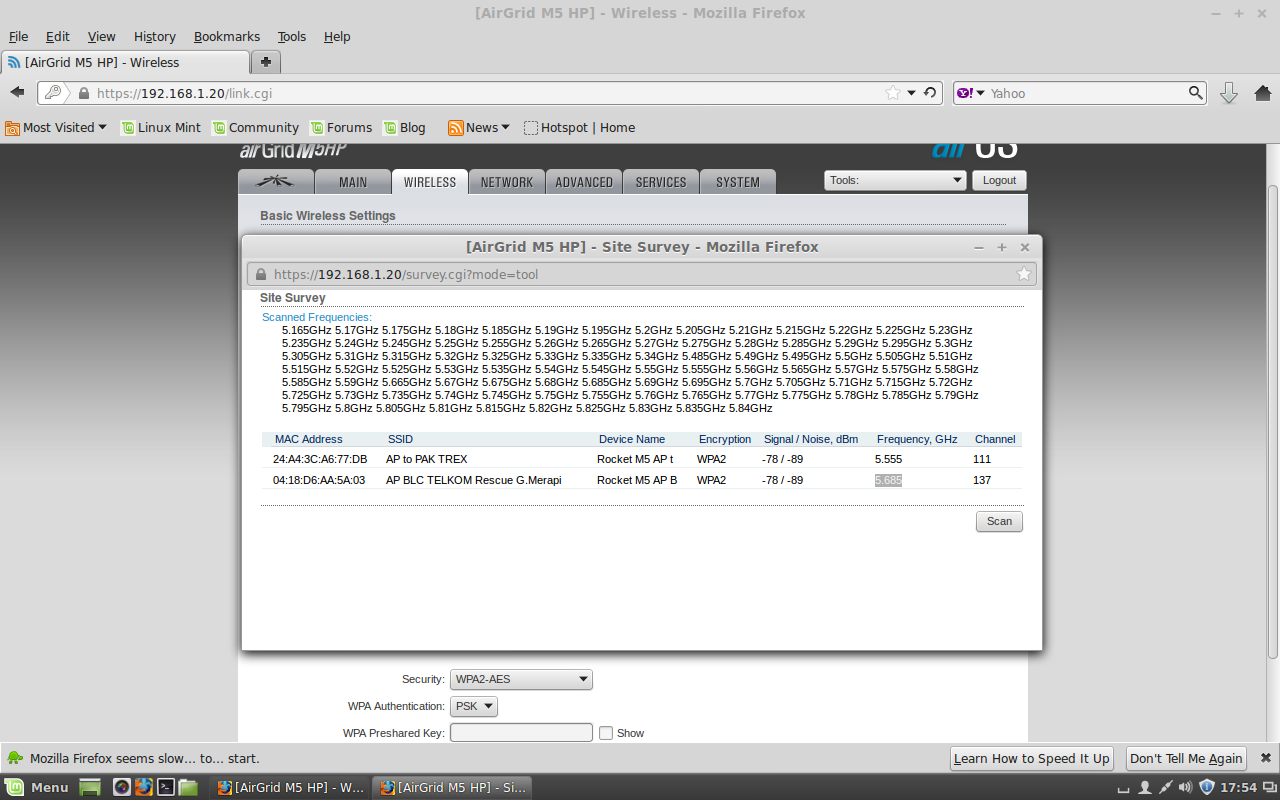Open search engine selector dropdown arrow
Viewport: 1280px width, 800px height.
click(x=980, y=93)
